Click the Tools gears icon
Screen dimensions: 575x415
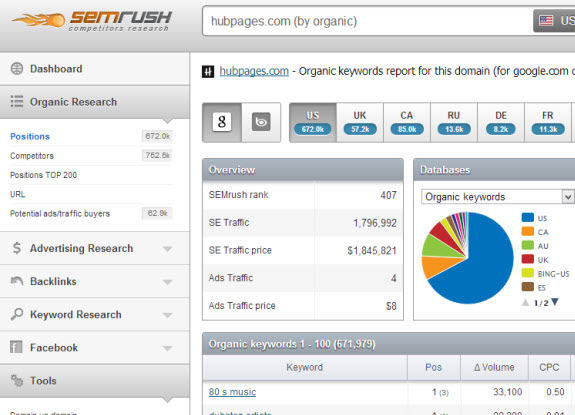click(x=17, y=381)
